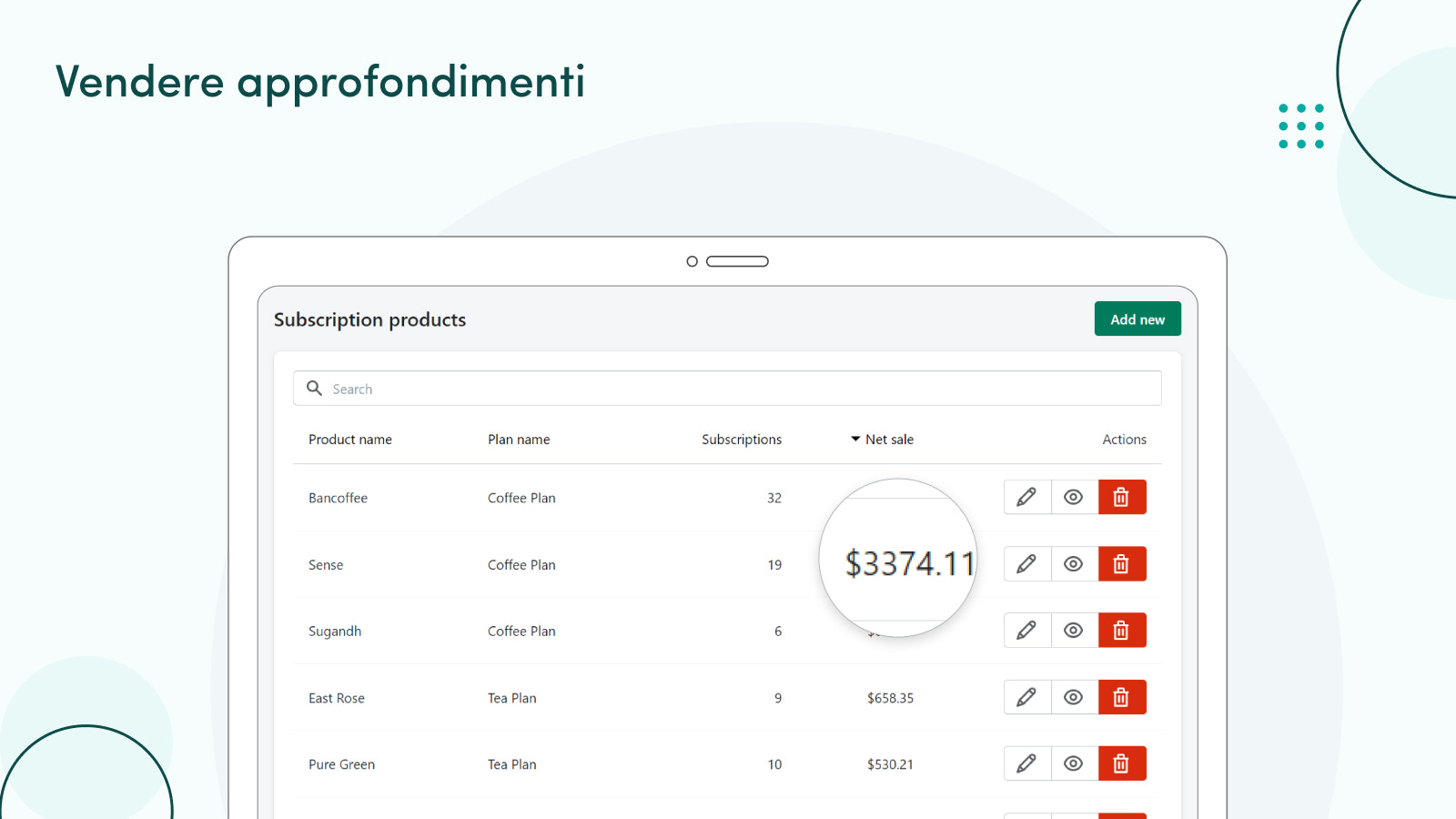Viewport: 1456px width, 819px height.
Task: Click the Plan name column header
Action: [x=519, y=440]
